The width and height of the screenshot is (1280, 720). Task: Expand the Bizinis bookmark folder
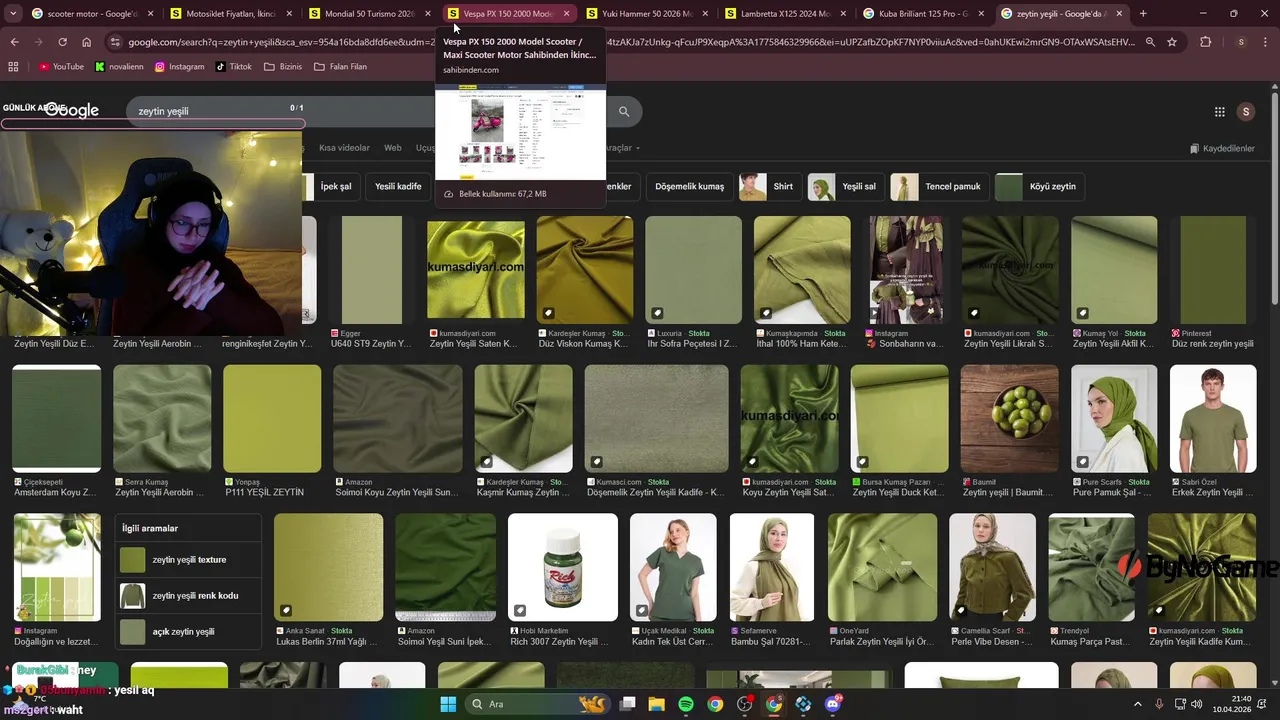point(283,67)
